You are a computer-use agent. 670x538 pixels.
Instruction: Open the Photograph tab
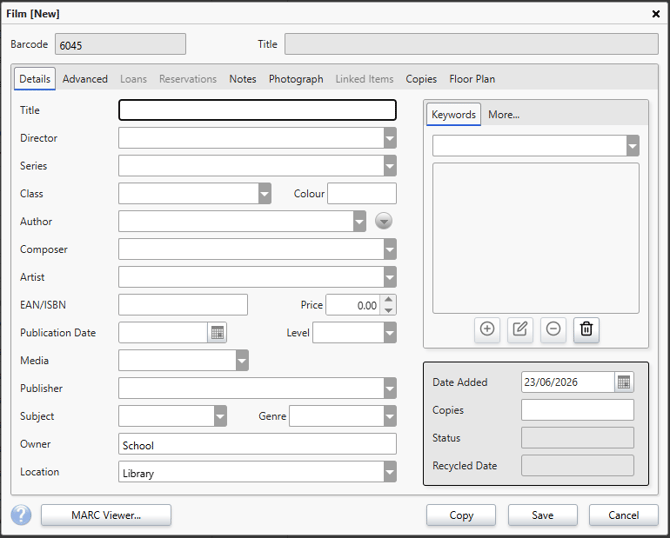click(296, 79)
